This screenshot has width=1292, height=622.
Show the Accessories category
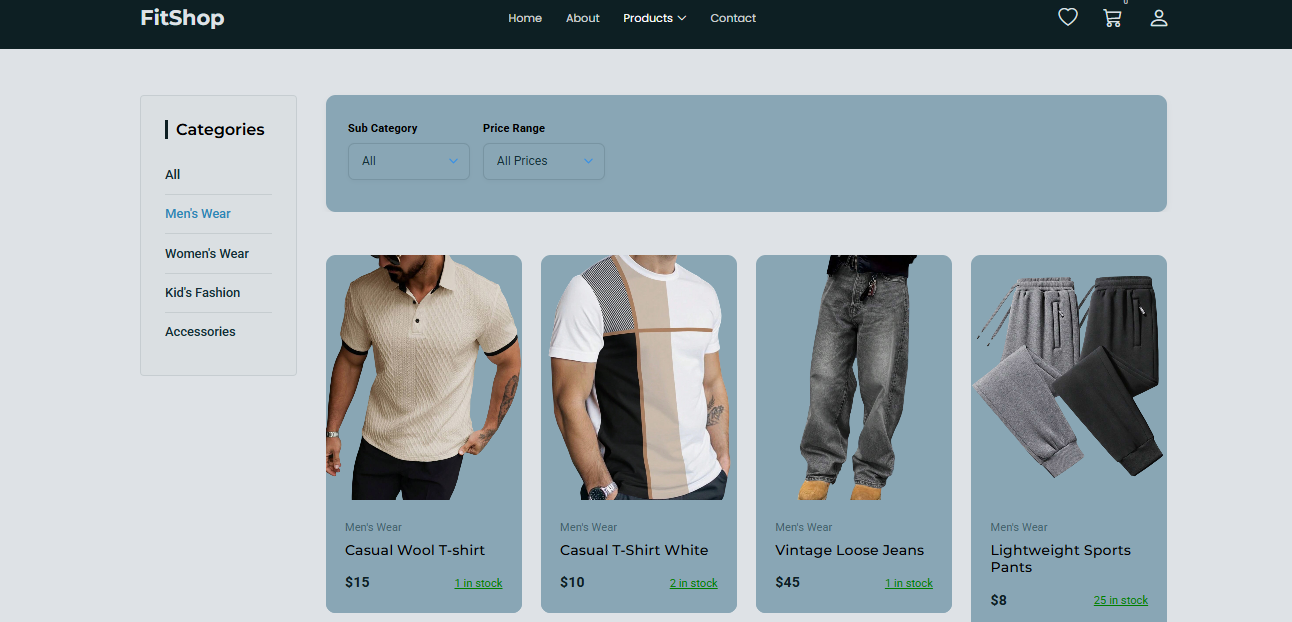200,332
